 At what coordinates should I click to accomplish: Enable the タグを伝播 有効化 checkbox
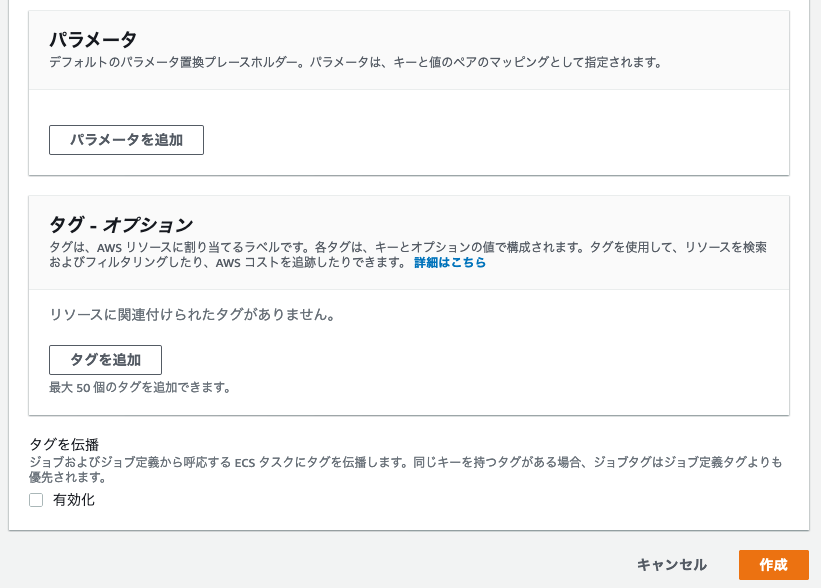click(36, 500)
